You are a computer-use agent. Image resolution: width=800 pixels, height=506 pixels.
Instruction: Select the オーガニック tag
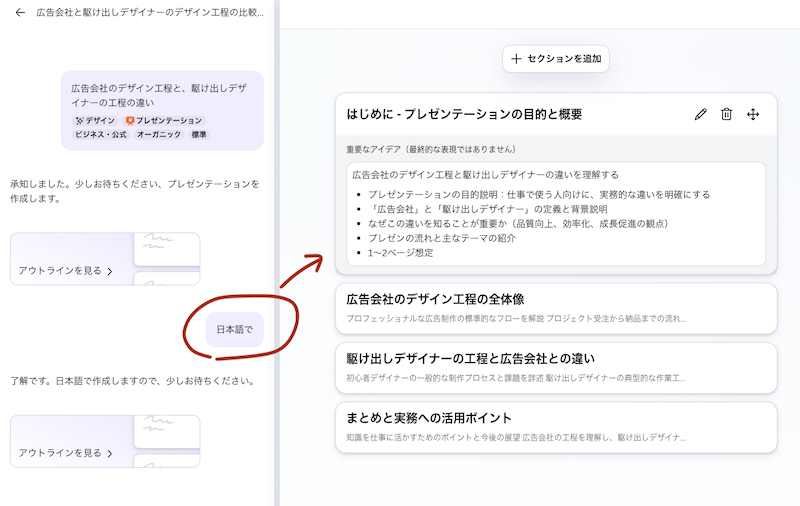(x=158, y=134)
